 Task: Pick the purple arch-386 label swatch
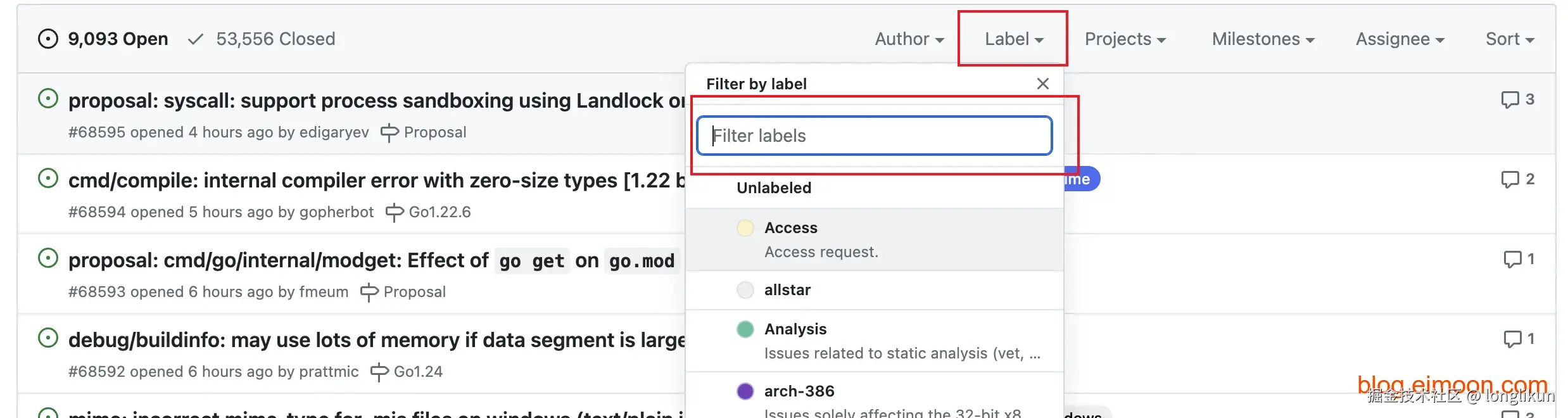tap(745, 391)
